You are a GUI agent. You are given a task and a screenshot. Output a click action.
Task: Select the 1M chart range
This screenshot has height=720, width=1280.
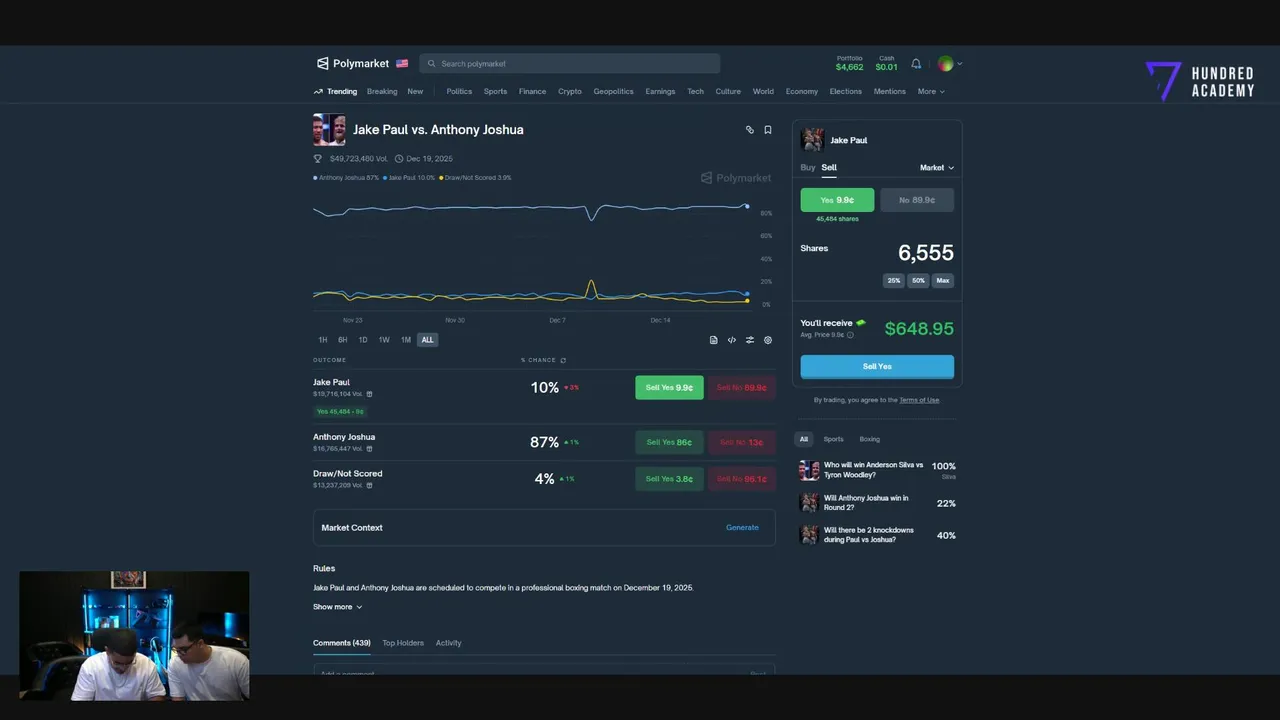[406, 340]
